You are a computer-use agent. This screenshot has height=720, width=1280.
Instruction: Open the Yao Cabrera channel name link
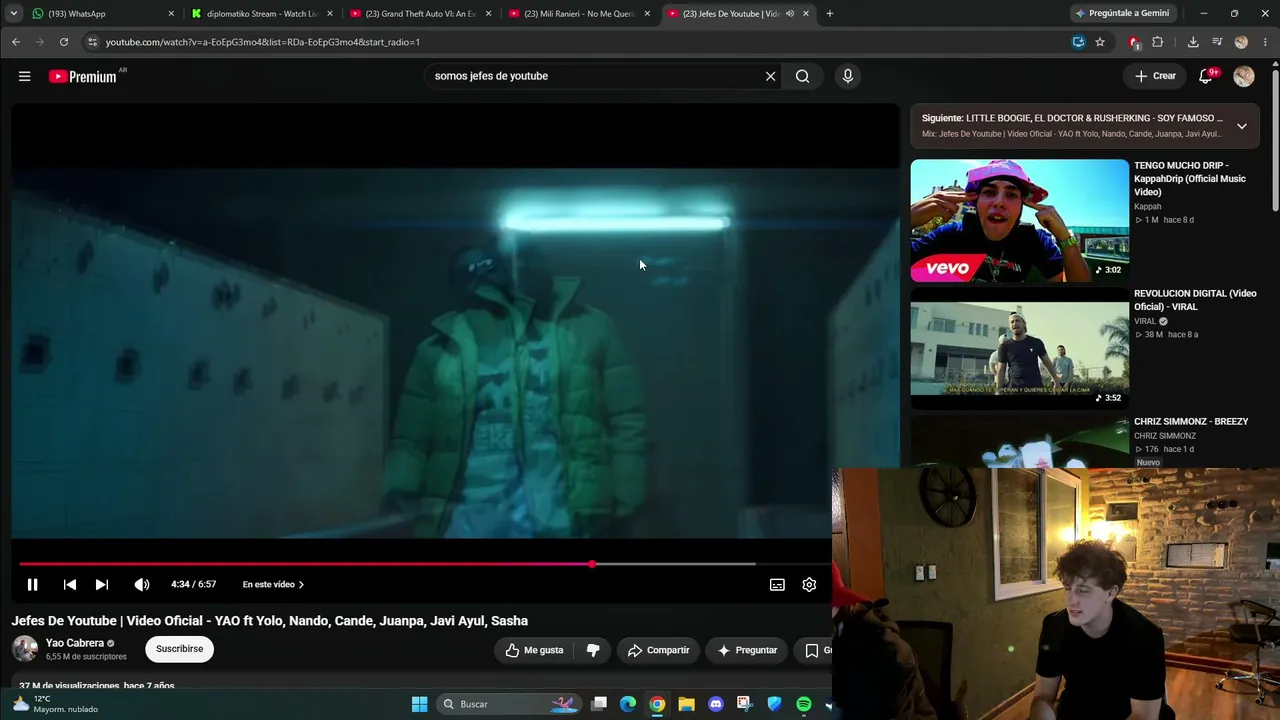pos(75,643)
